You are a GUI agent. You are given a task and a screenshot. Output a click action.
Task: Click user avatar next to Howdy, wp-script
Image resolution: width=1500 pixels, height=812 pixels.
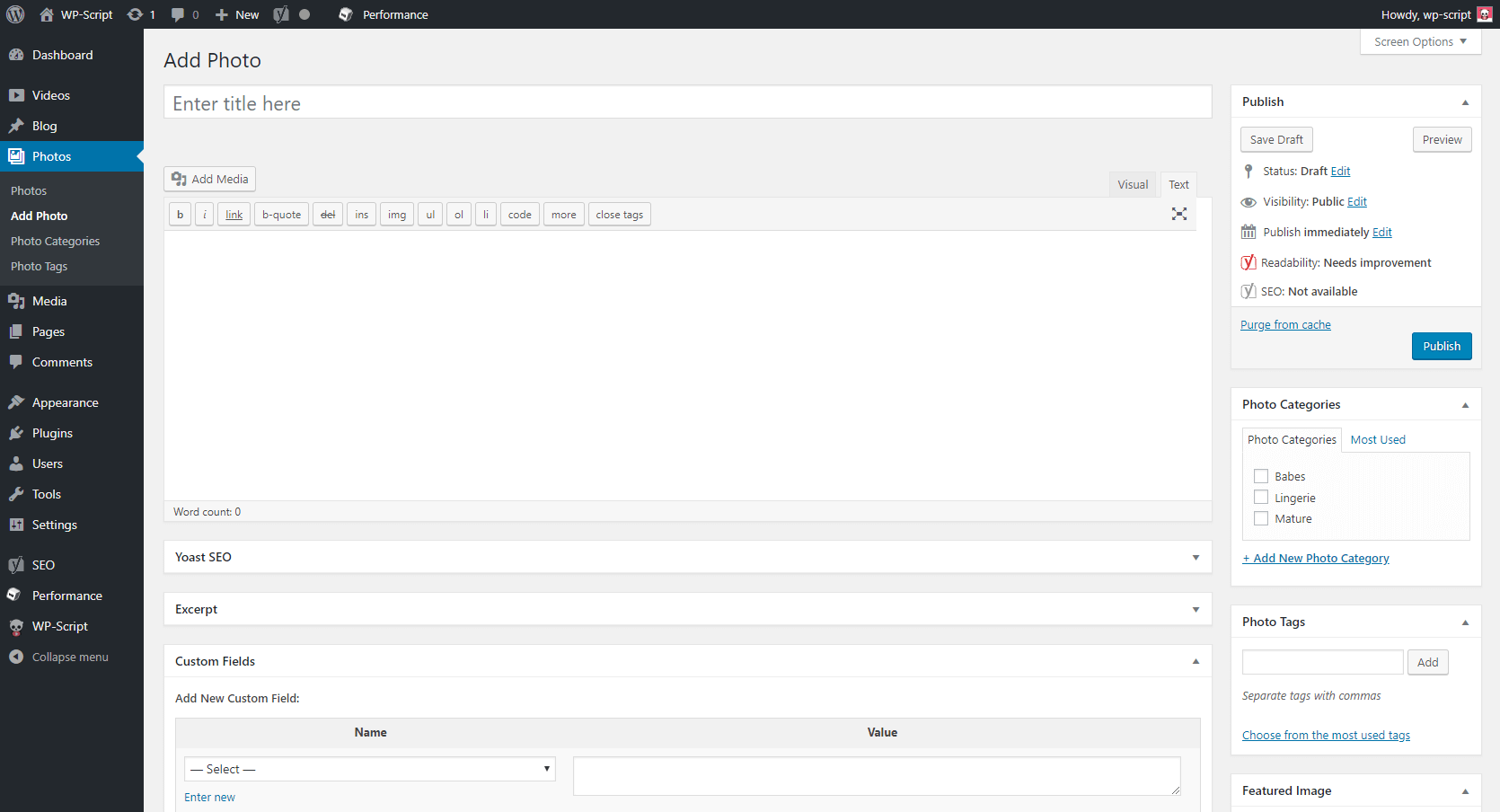tap(1485, 14)
